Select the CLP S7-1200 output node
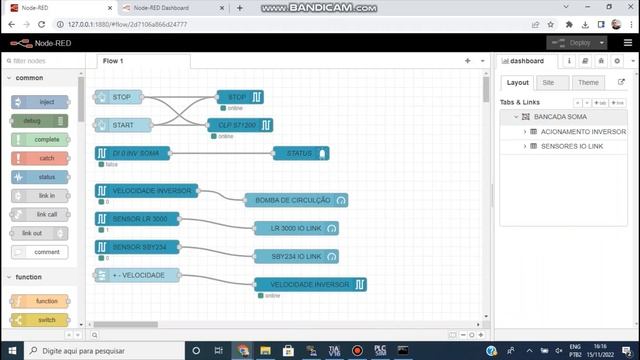Screen dimensions: 640x360 pos(240,125)
